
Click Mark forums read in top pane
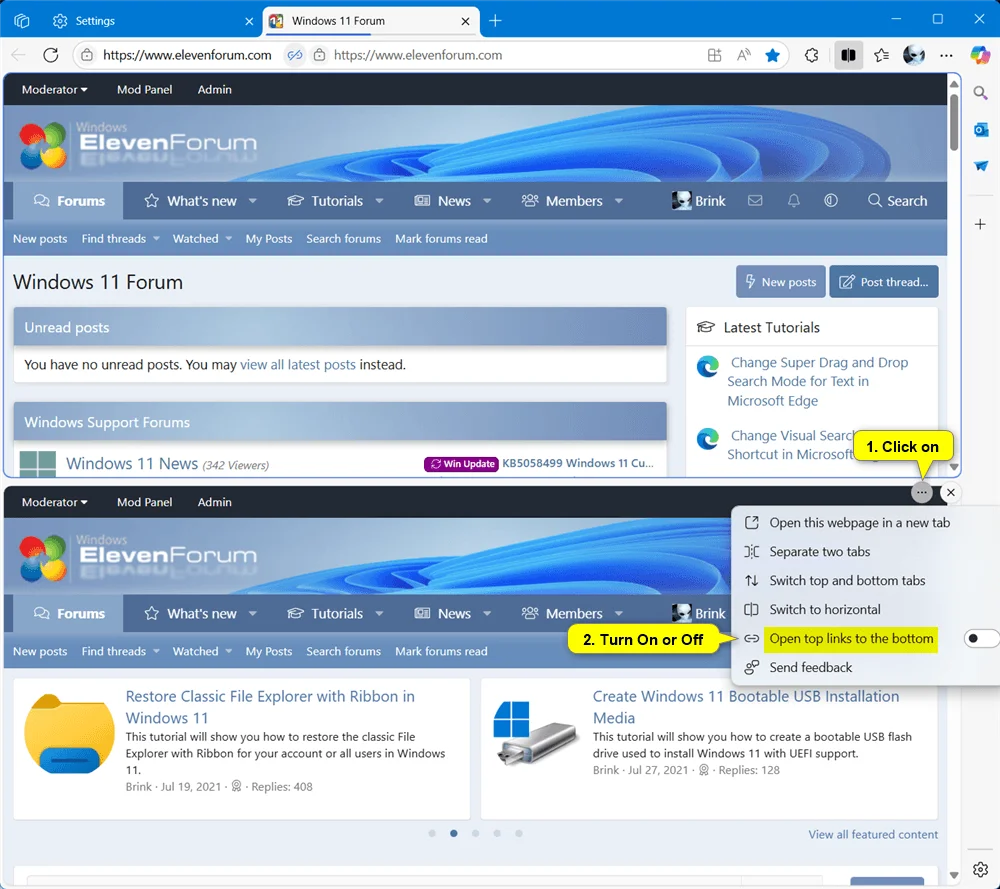coord(441,239)
